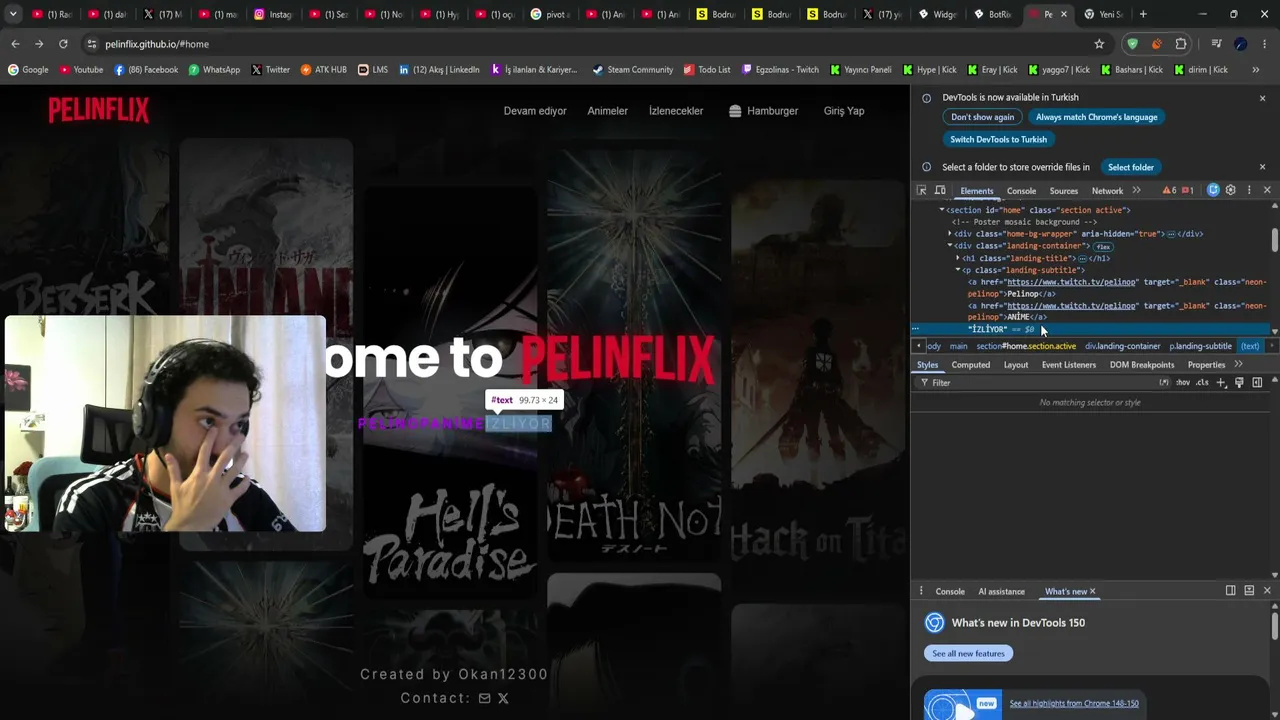Close the What's new drawer tab
The height and width of the screenshot is (720, 1280).
tap(1092, 591)
